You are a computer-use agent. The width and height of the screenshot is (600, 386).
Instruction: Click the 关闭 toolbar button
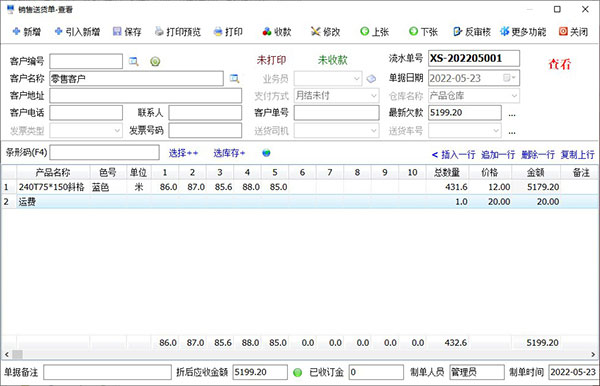(x=573, y=32)
